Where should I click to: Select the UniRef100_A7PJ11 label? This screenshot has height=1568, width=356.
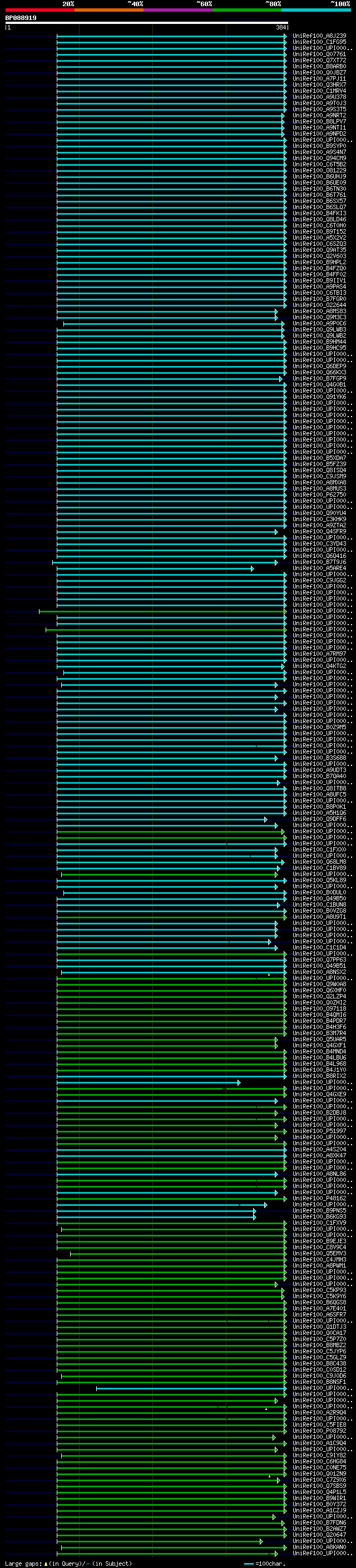[x=319, y=78]
